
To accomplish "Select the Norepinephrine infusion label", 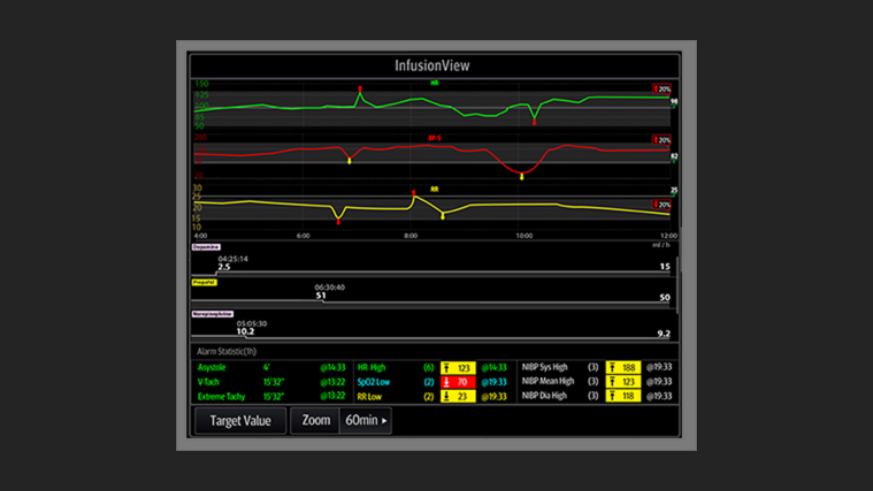I will click(x=212, y=314).
